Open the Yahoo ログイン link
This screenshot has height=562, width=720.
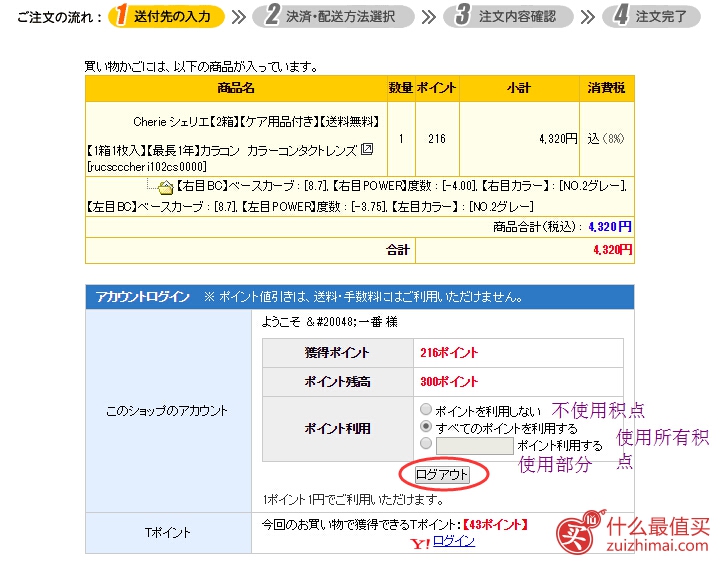(x=454, y=541)
